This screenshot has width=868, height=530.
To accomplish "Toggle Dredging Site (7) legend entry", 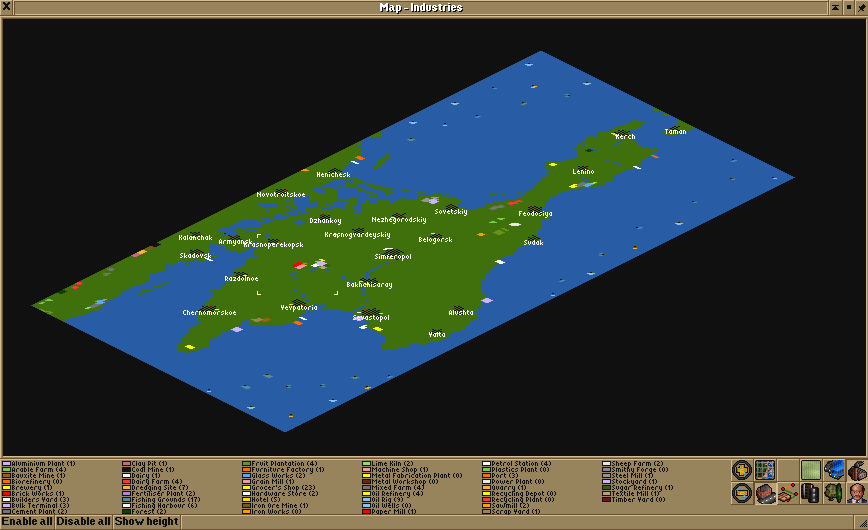I will click(156, 487).
